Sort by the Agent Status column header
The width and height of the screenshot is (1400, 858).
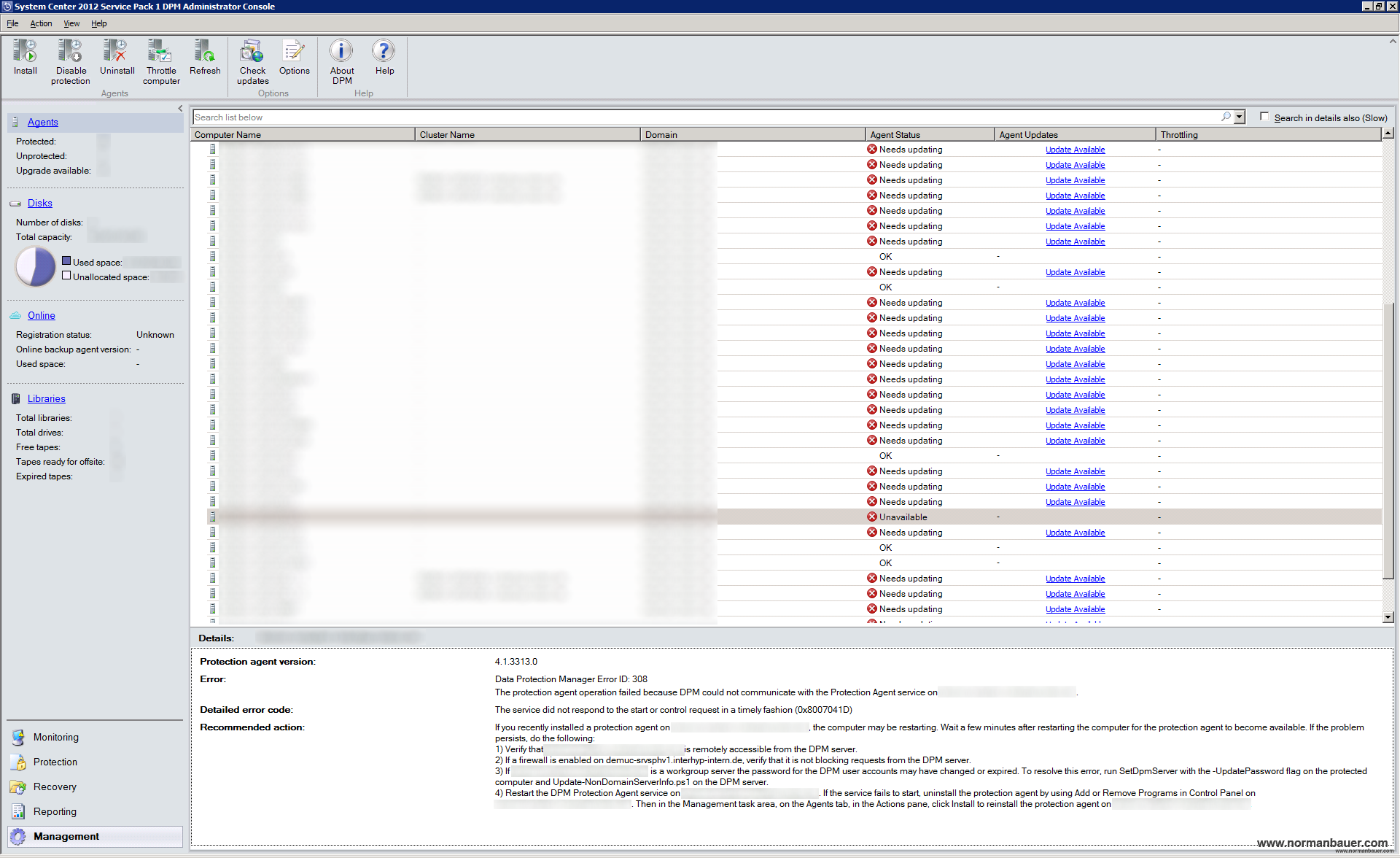click(930, 135)
